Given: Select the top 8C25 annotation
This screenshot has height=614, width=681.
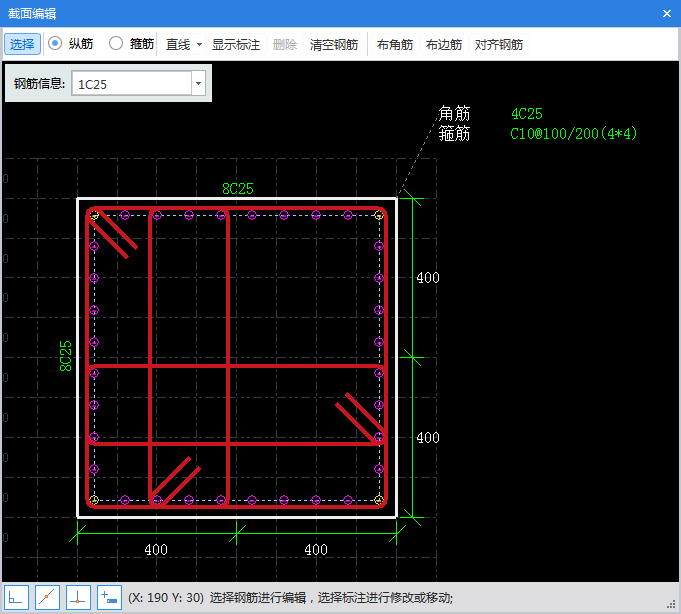Looking at the screenshot, I should pos(238,188).
